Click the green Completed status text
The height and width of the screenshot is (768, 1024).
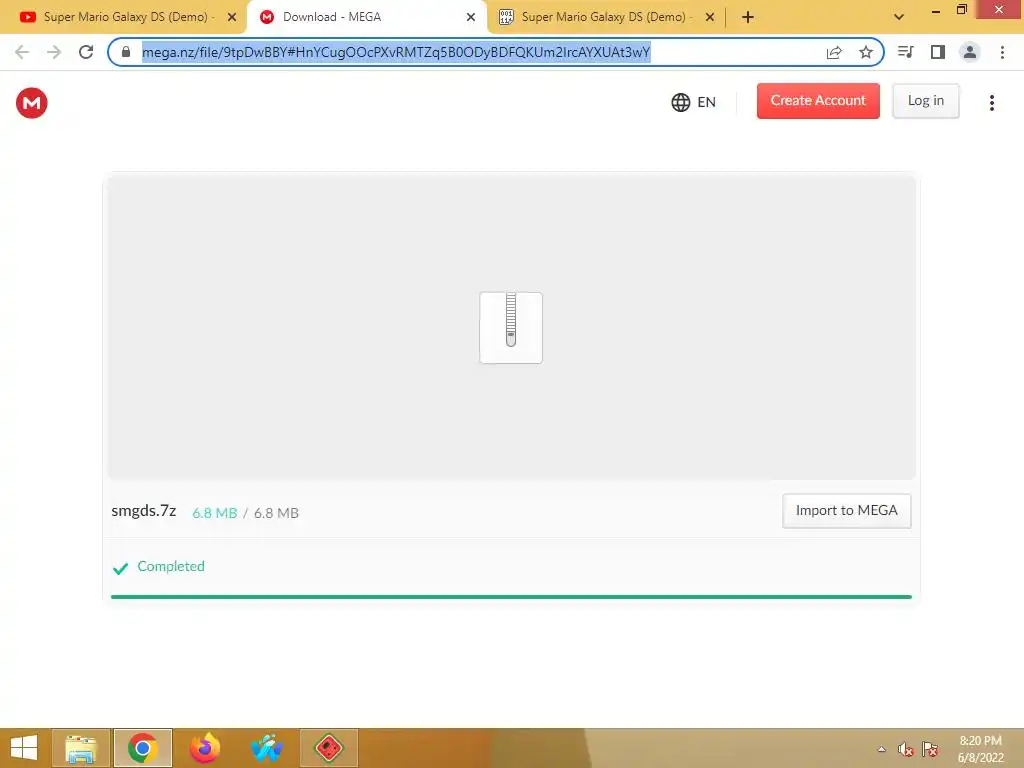(x=171, y=566)
